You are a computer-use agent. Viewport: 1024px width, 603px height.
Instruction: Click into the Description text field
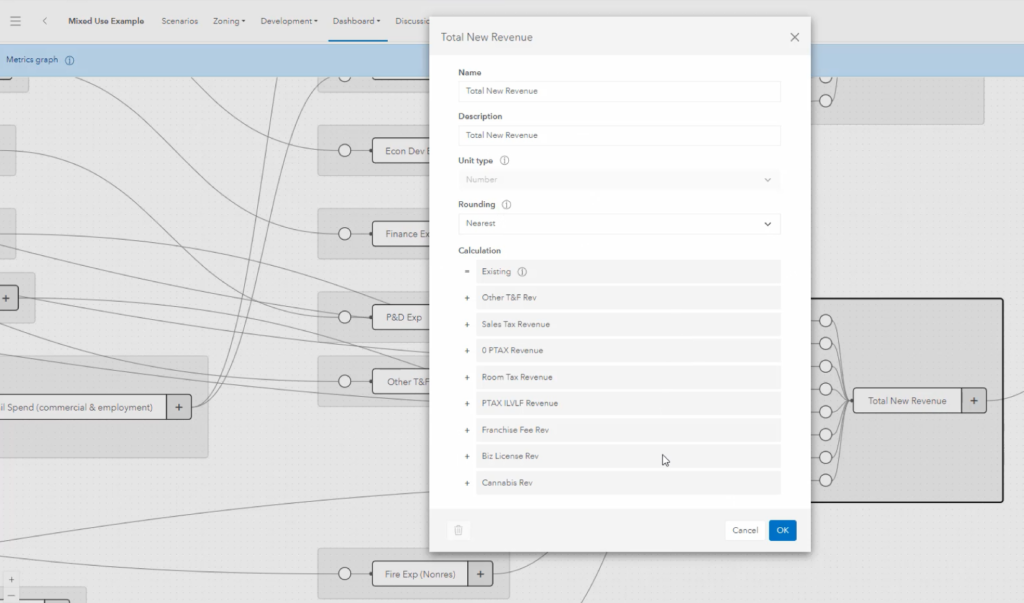click(619, 135)
